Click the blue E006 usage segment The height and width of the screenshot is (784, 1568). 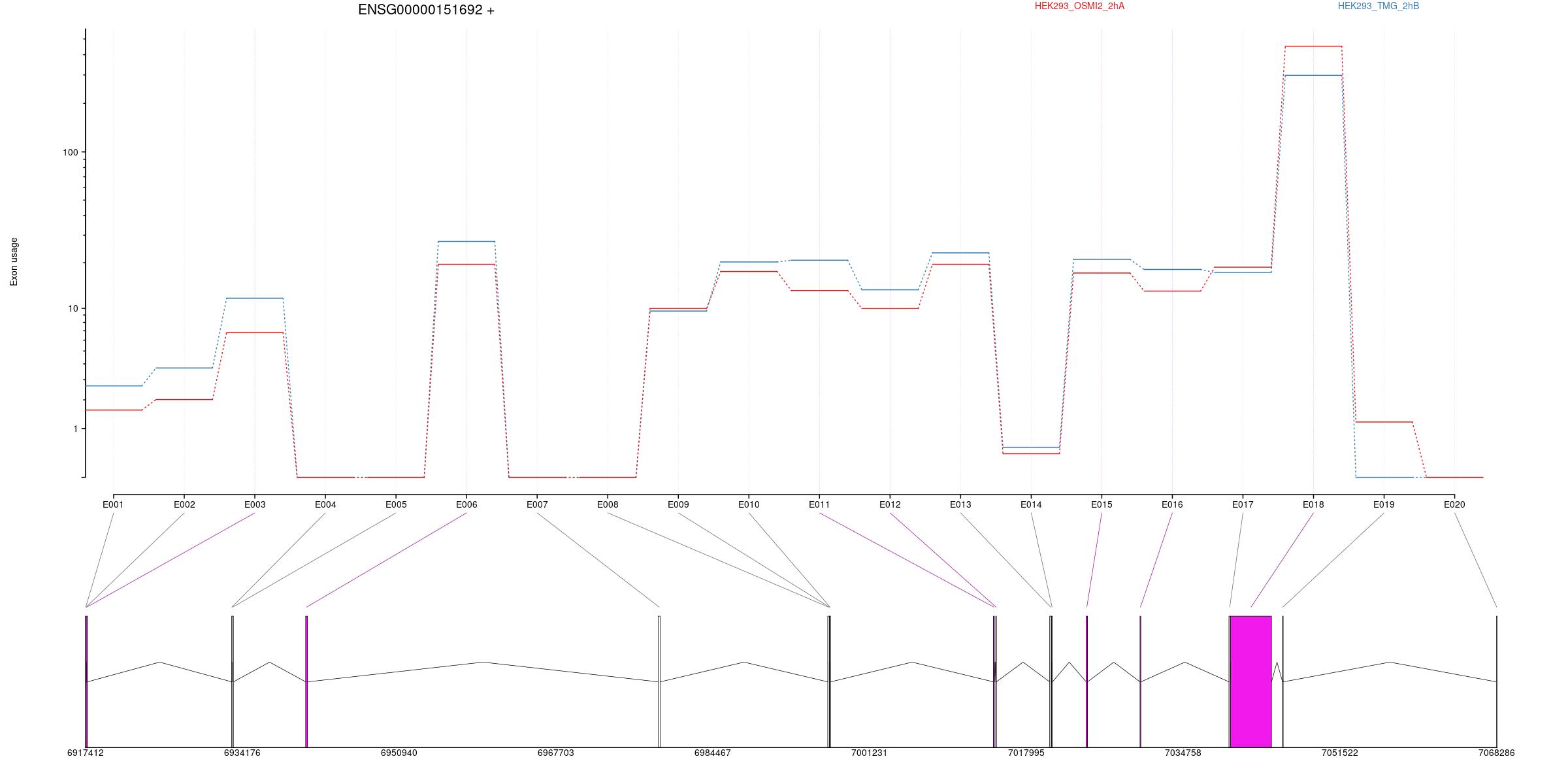[x=466, y=242]
